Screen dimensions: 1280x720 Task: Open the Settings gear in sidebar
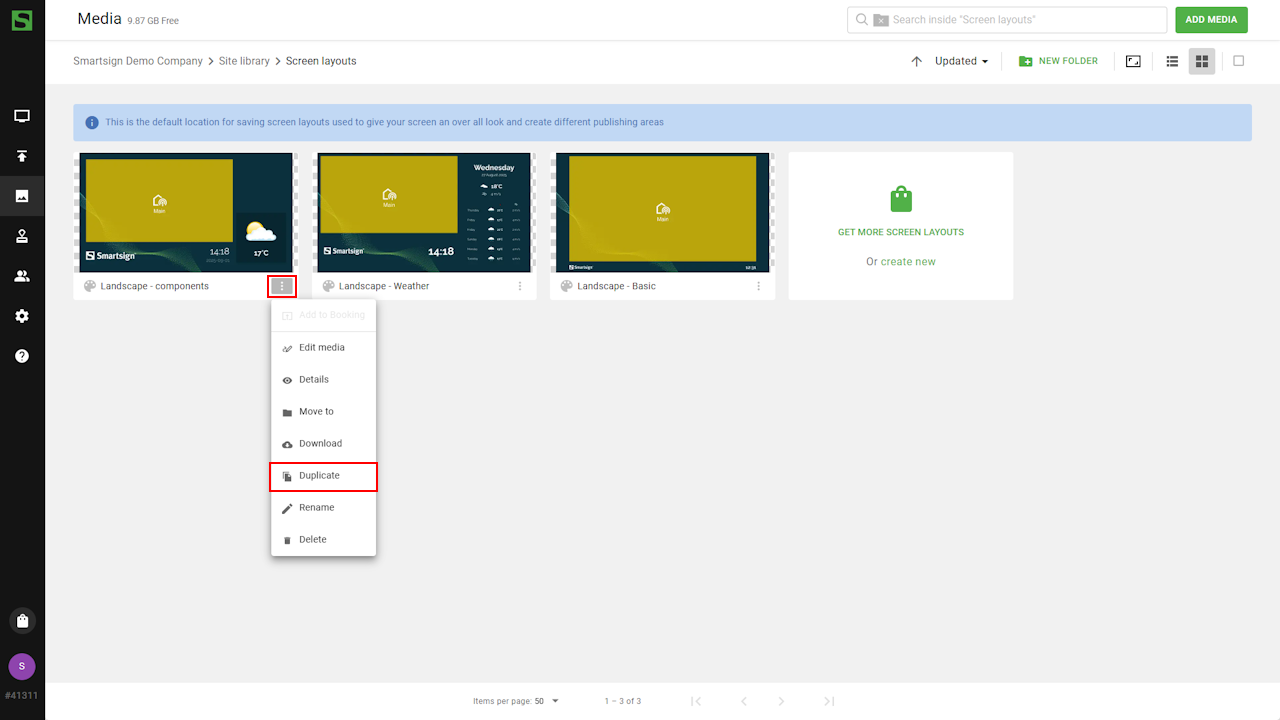22,316
